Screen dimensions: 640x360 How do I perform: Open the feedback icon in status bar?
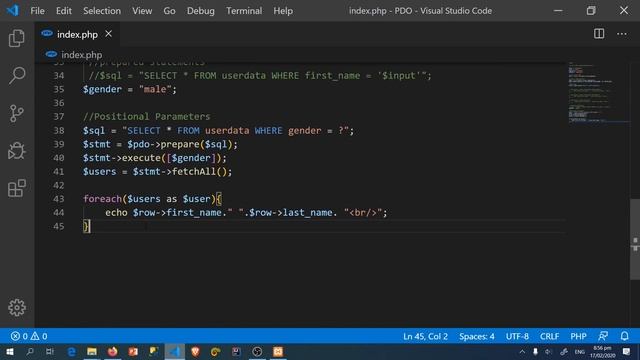point(603,336)
